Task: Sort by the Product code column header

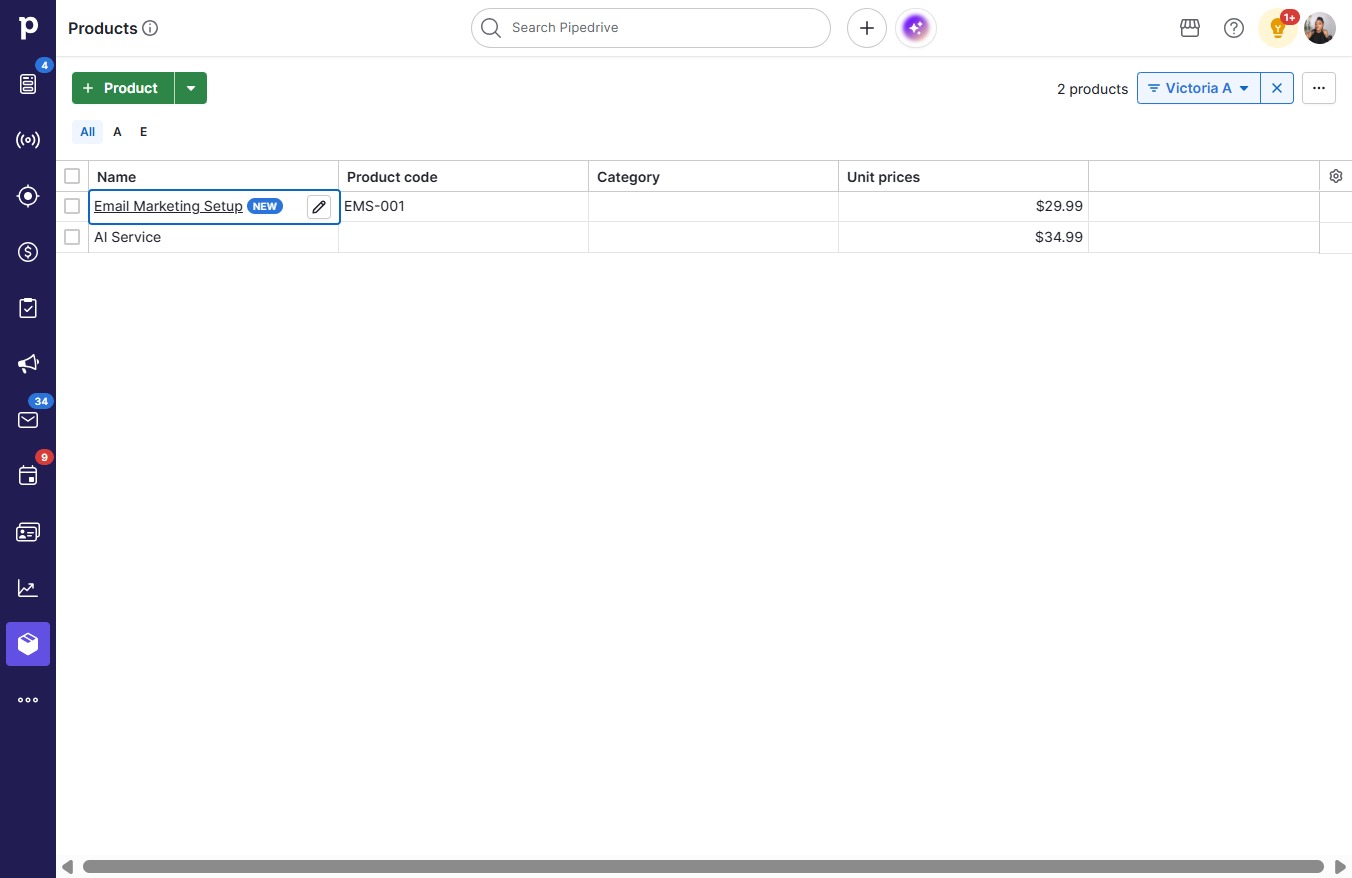Action: tap(463, 176)
